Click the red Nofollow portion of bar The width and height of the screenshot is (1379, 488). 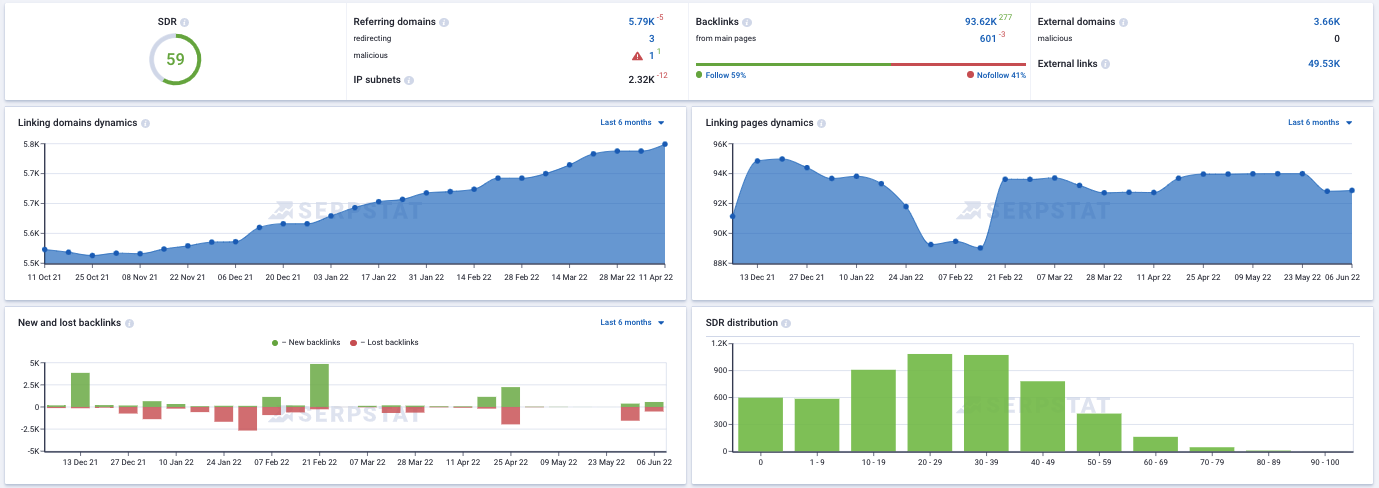coord(958,65)
